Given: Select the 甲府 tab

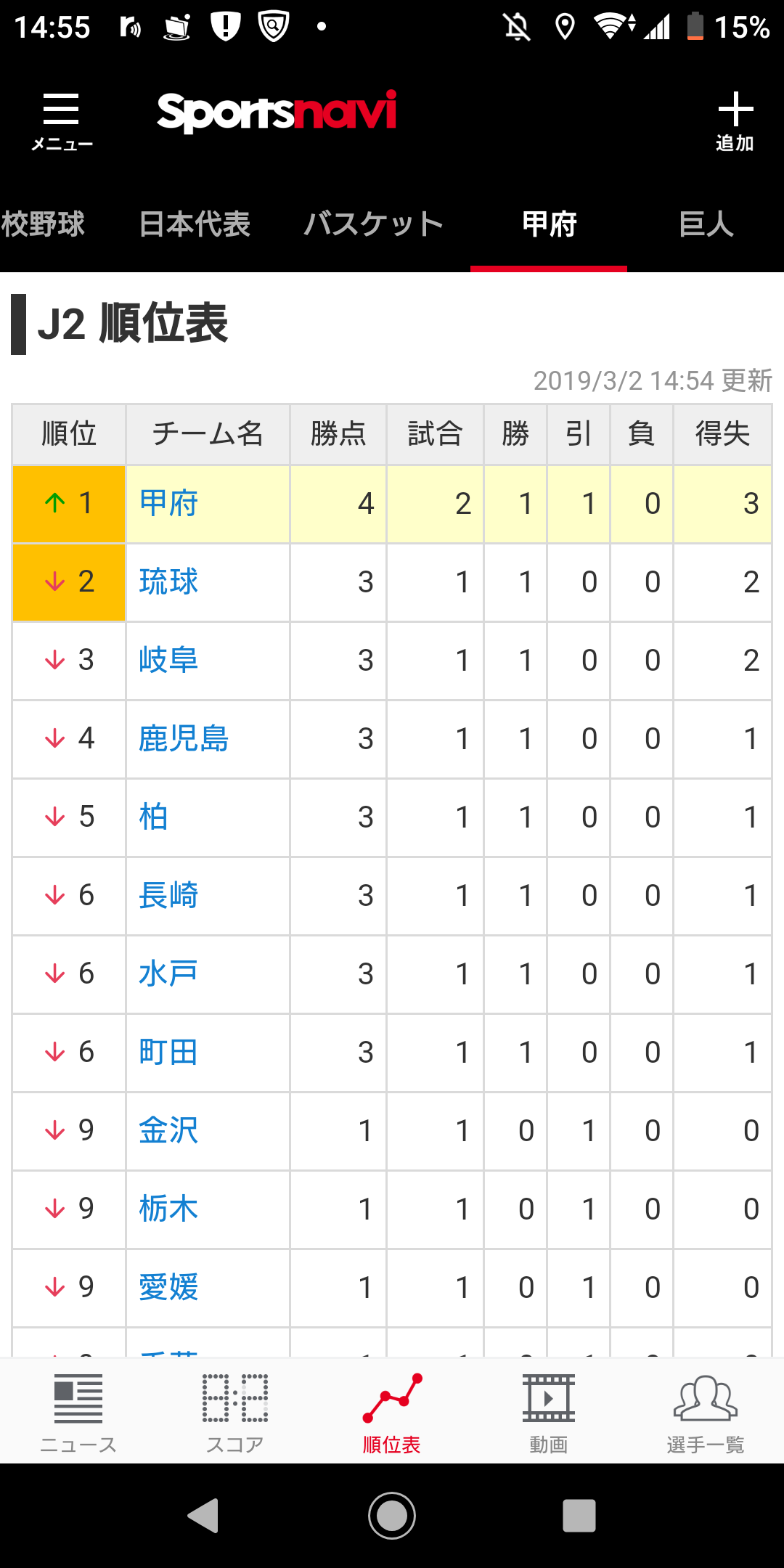Looking at the screenshot, I should point(549,224).
